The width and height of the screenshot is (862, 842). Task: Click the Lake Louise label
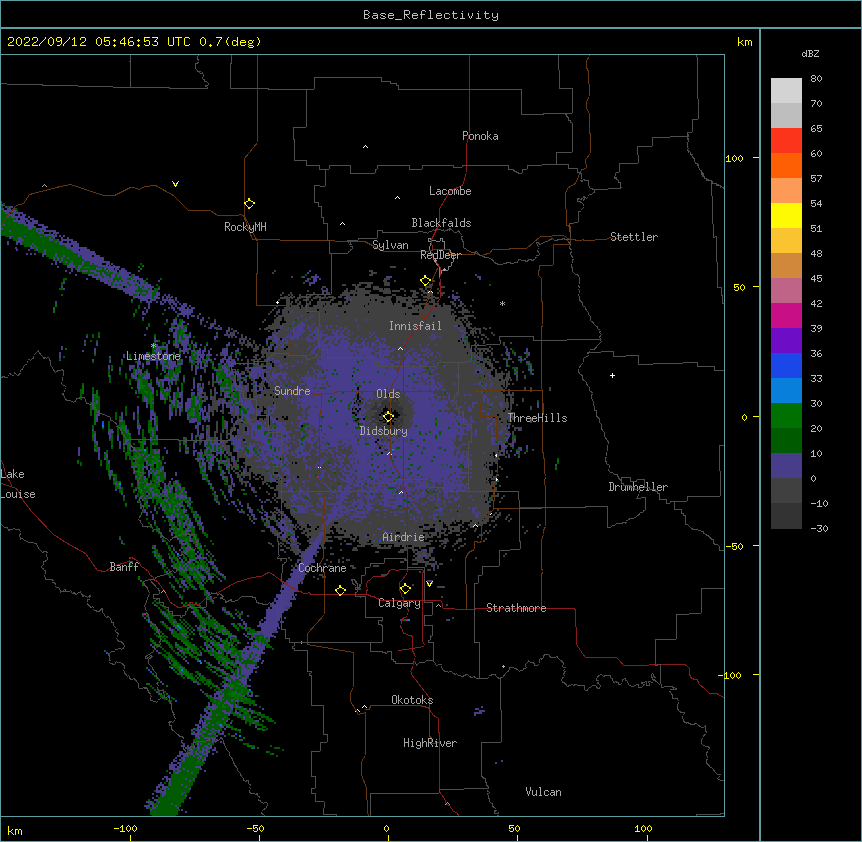click(x=18, y=484)
